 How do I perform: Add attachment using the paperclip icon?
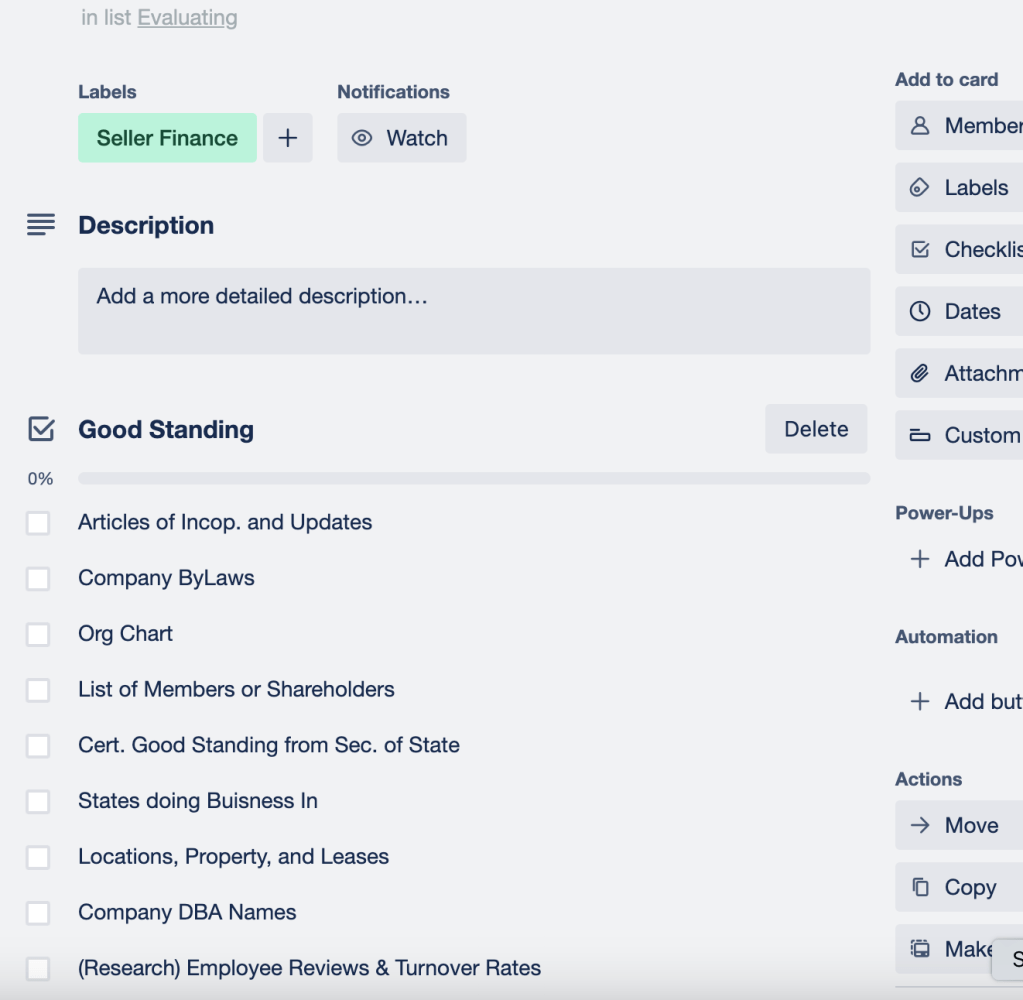919,374
